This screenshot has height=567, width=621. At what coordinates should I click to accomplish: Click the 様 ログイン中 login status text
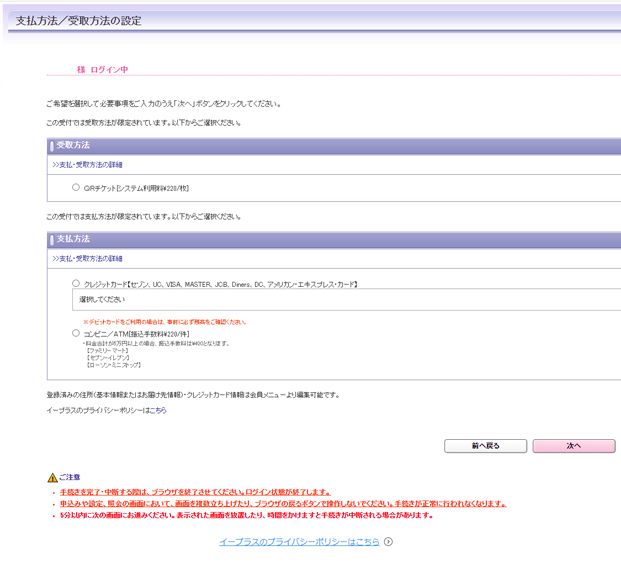tap(102, 70)
